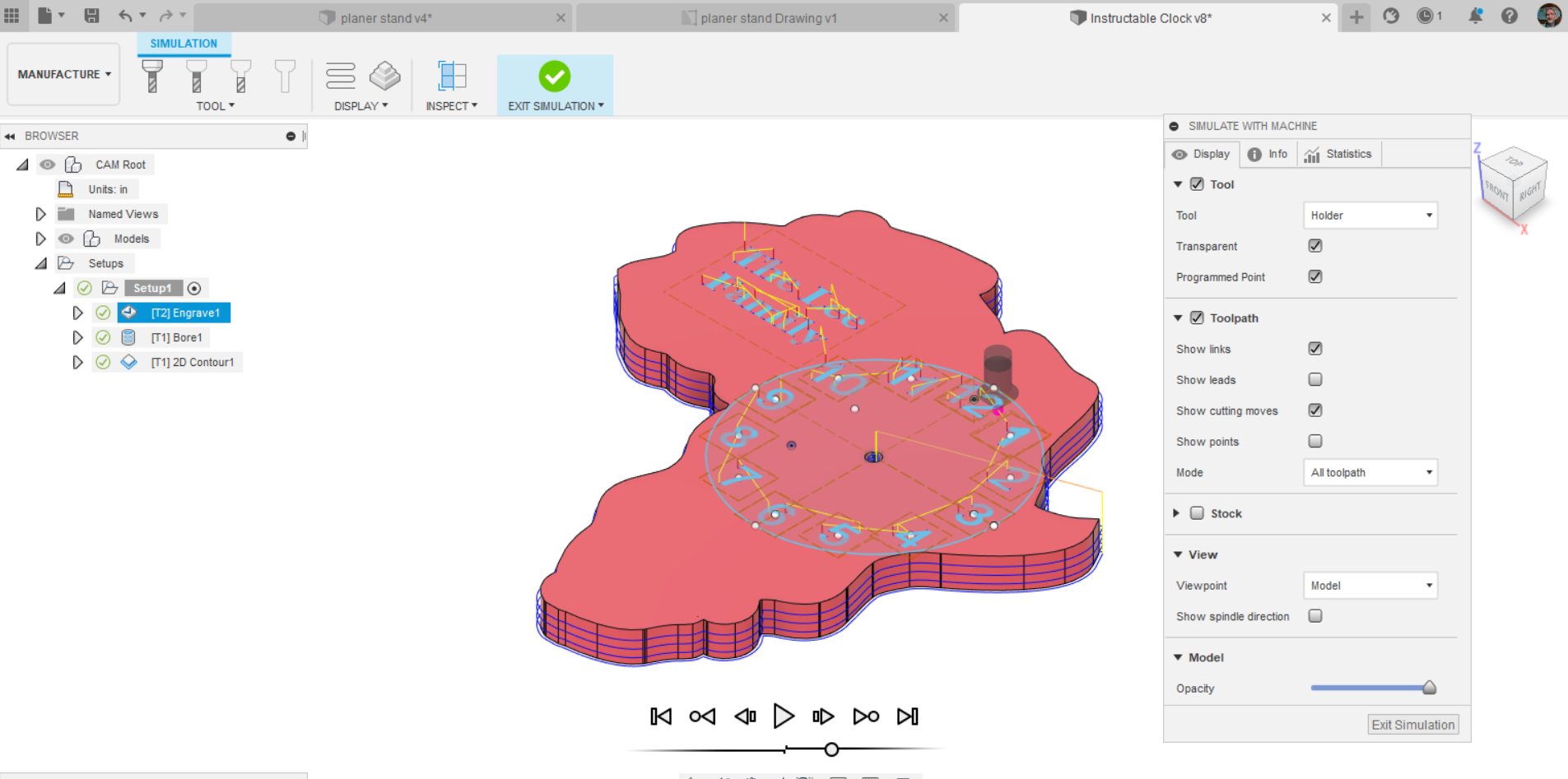Open a new design tab with plus icon
Image resolution: width=1568 pixels, height=779 pixels.
[x=1356, y=16]
